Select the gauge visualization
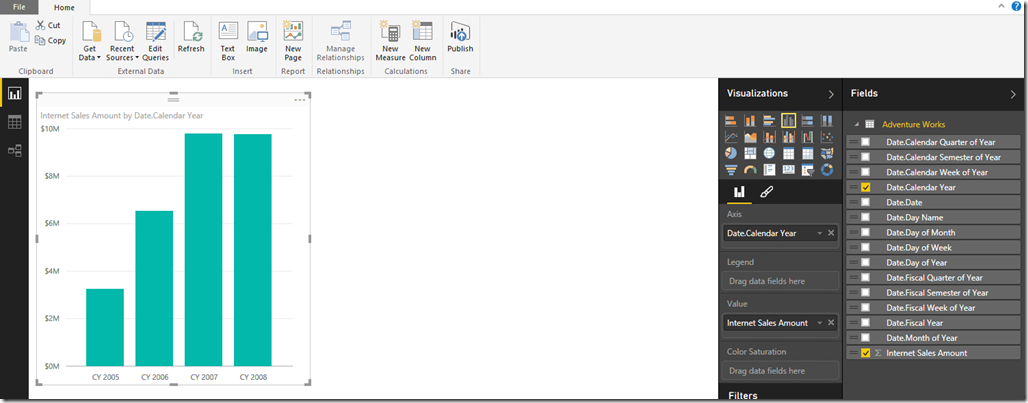The image size is (1028, 403). (750, 170)
